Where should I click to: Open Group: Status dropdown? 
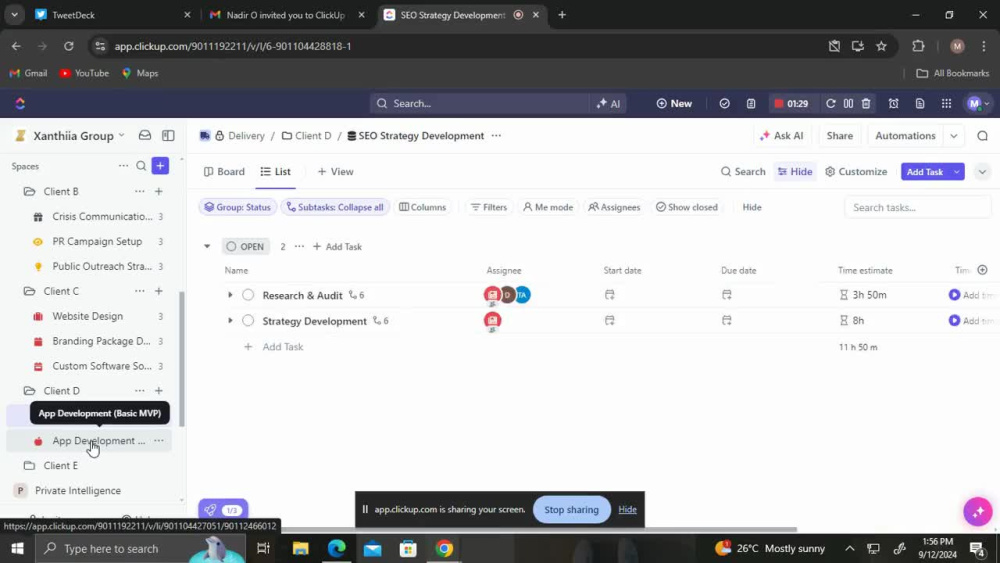click(237, 207)
